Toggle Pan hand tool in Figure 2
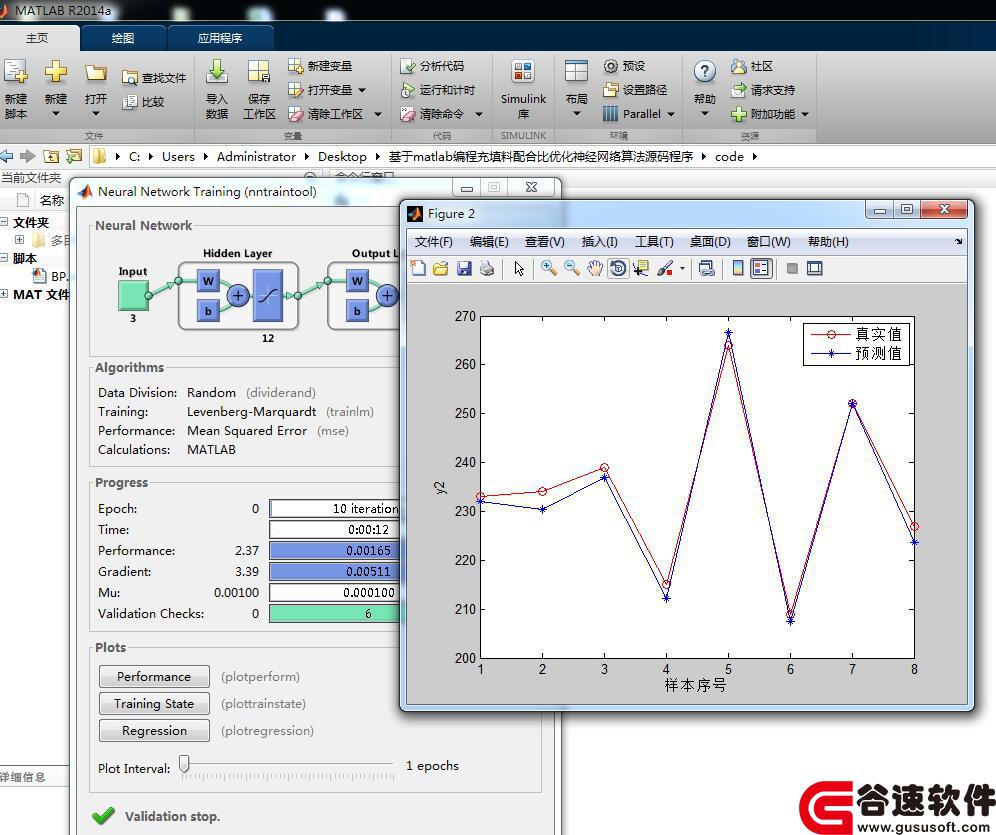996x835 pixels. [595, 269]
